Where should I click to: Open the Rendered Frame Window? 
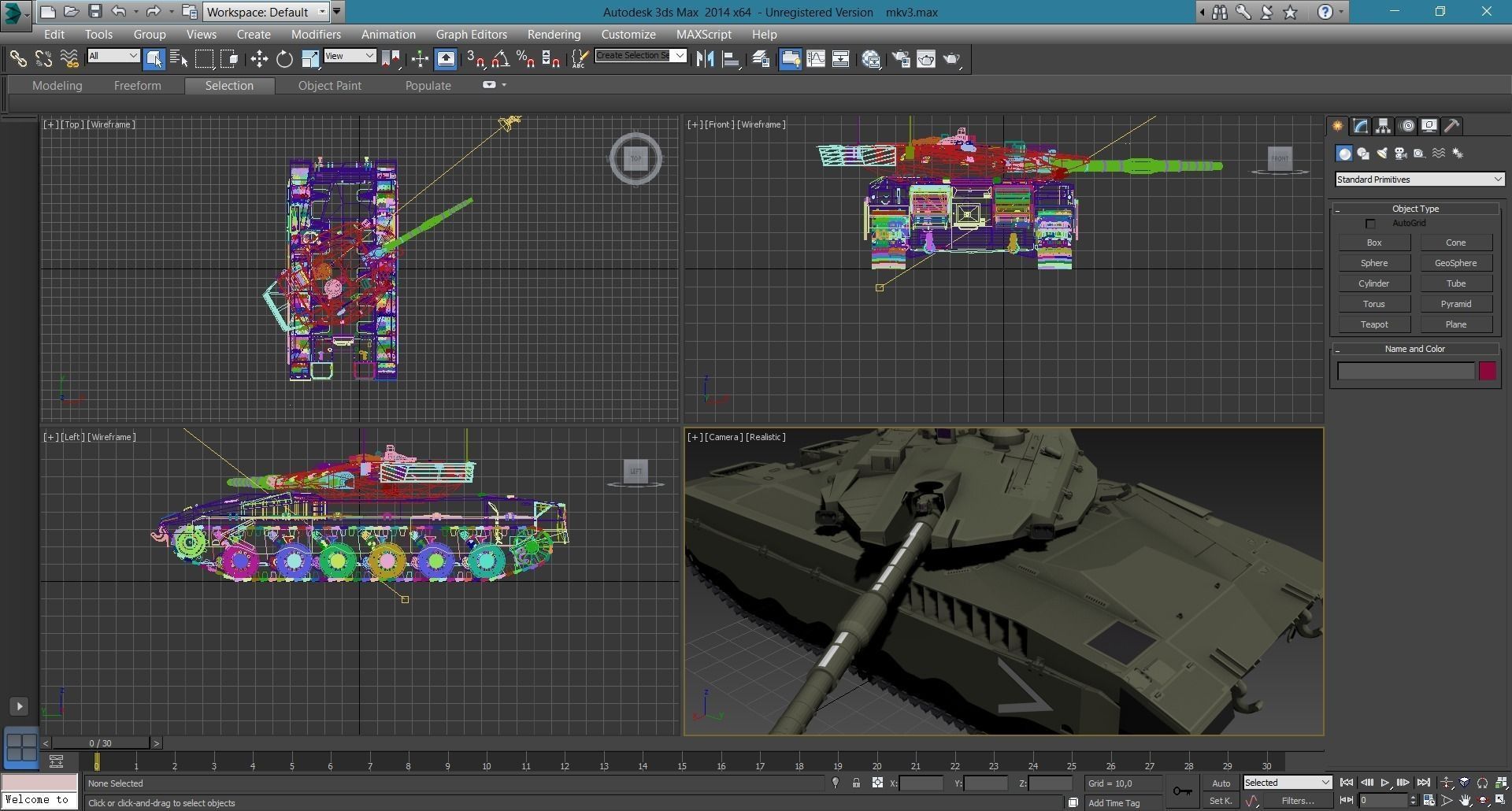point(926,59)
